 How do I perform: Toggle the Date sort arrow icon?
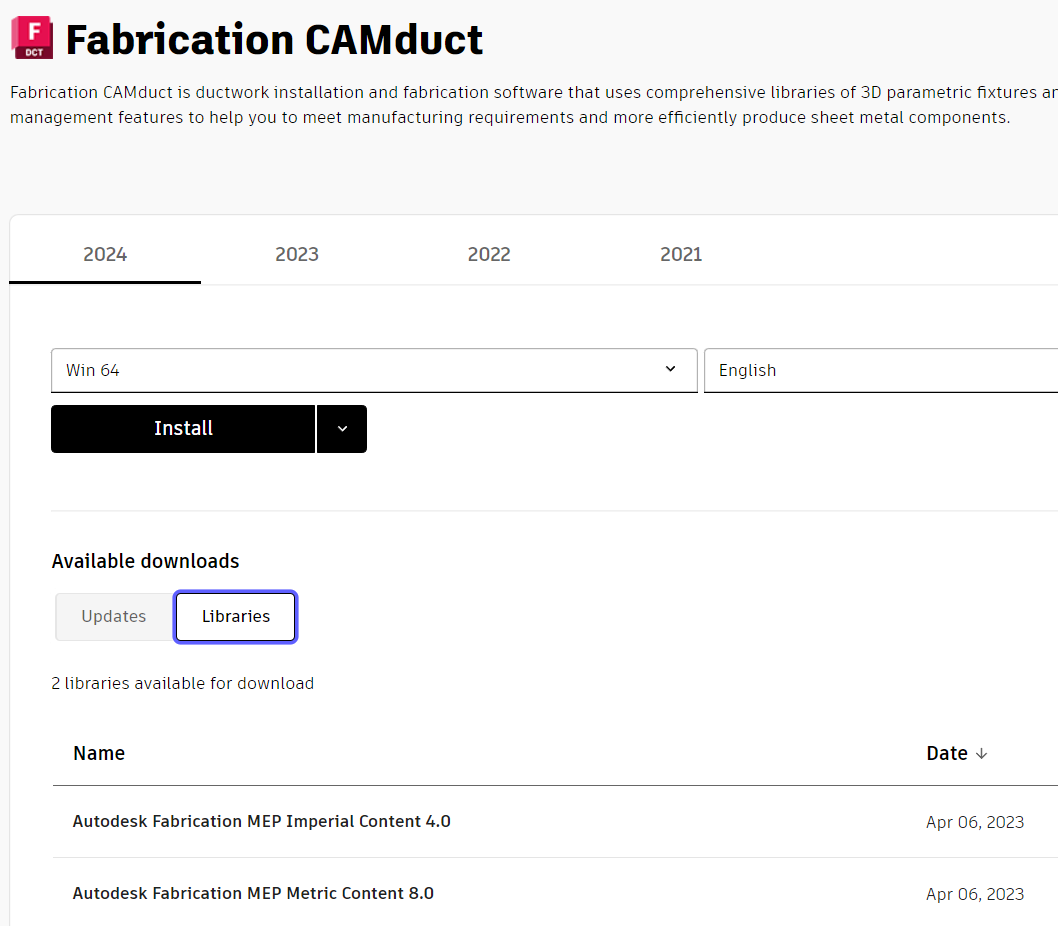coord(982,753)
